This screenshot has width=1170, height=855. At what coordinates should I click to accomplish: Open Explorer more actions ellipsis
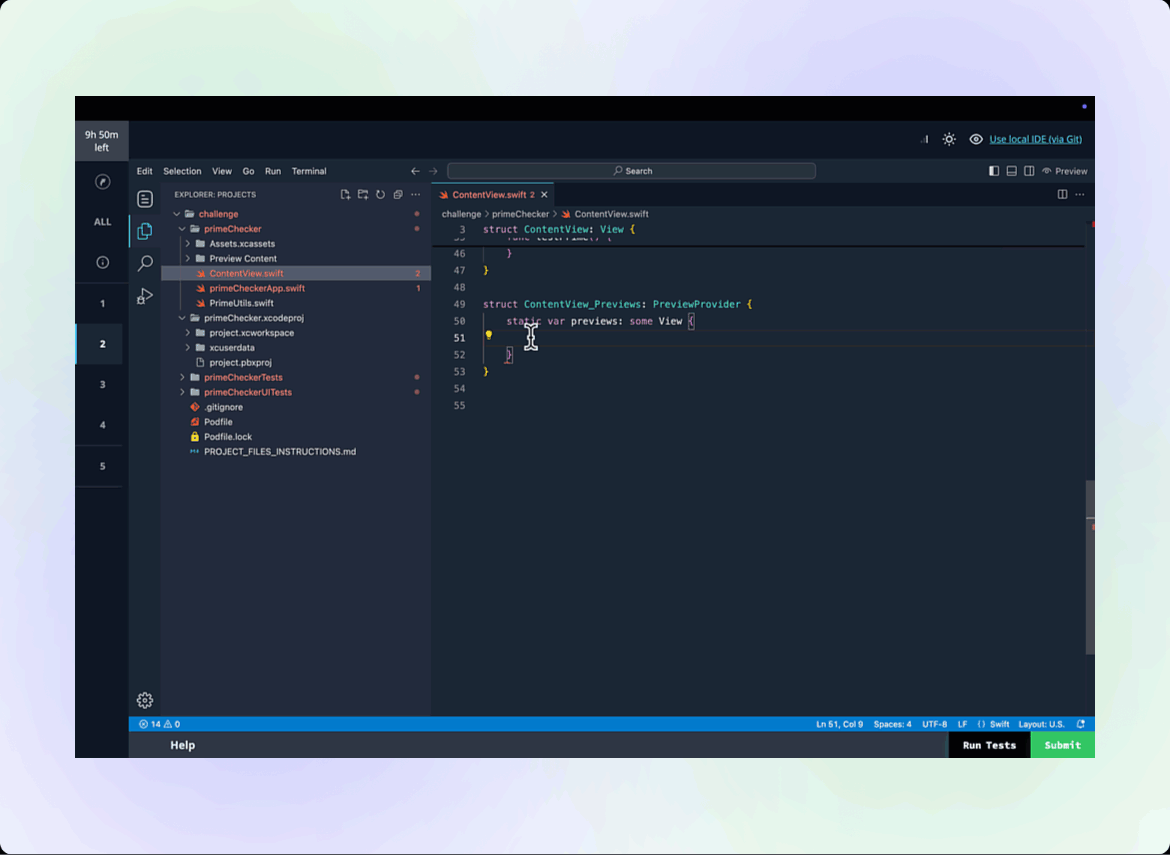click(416, 195)
